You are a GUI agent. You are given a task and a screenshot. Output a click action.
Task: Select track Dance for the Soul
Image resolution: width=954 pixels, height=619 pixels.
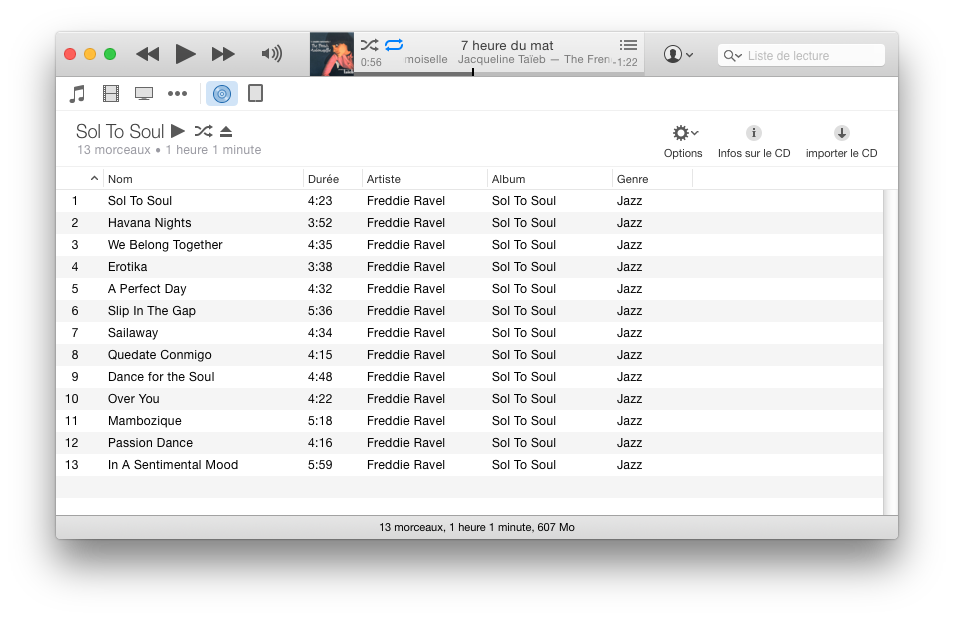(x=469, y=377)
